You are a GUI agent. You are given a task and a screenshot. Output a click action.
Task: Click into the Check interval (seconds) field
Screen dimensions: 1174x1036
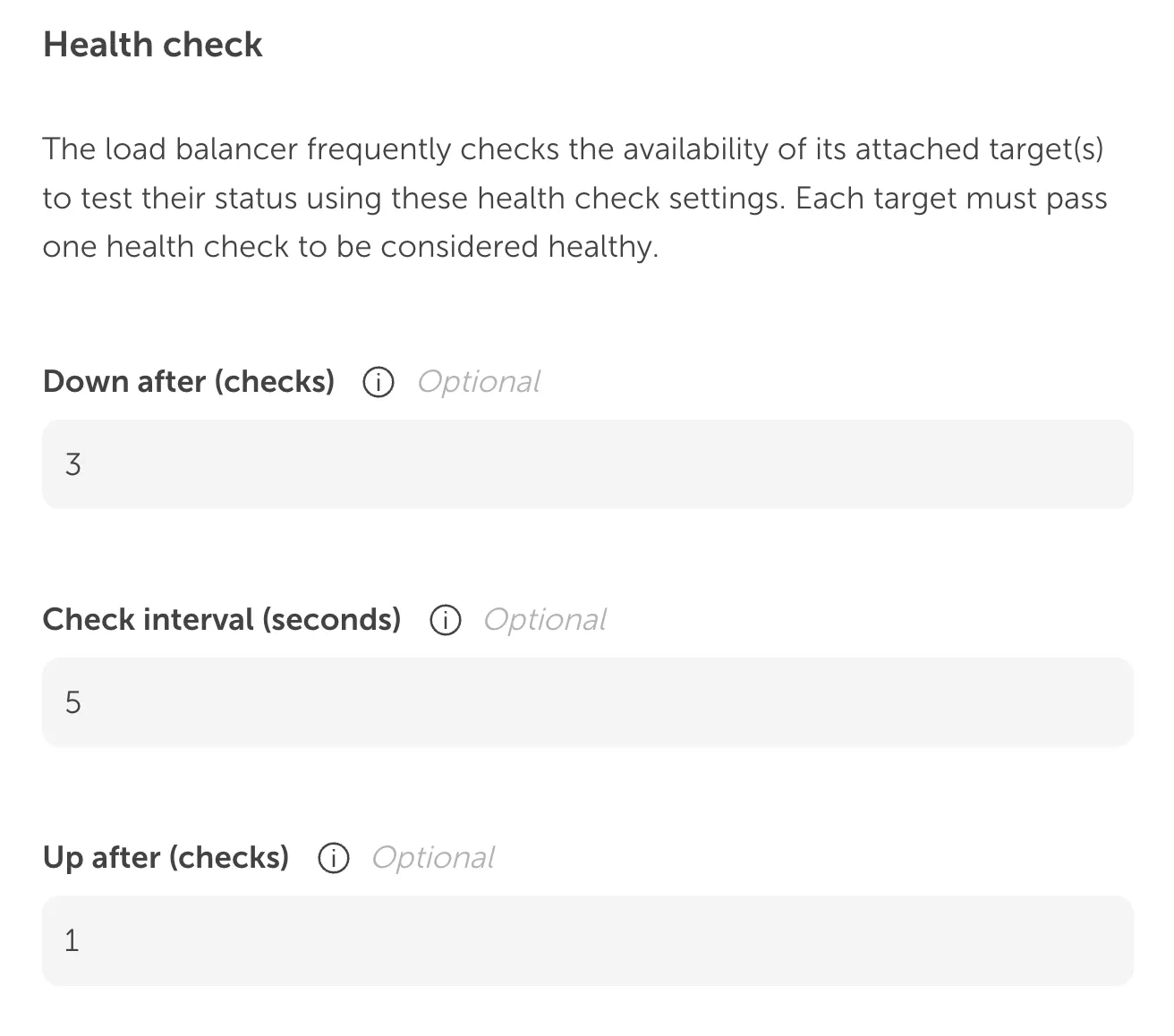coord(587,702)
